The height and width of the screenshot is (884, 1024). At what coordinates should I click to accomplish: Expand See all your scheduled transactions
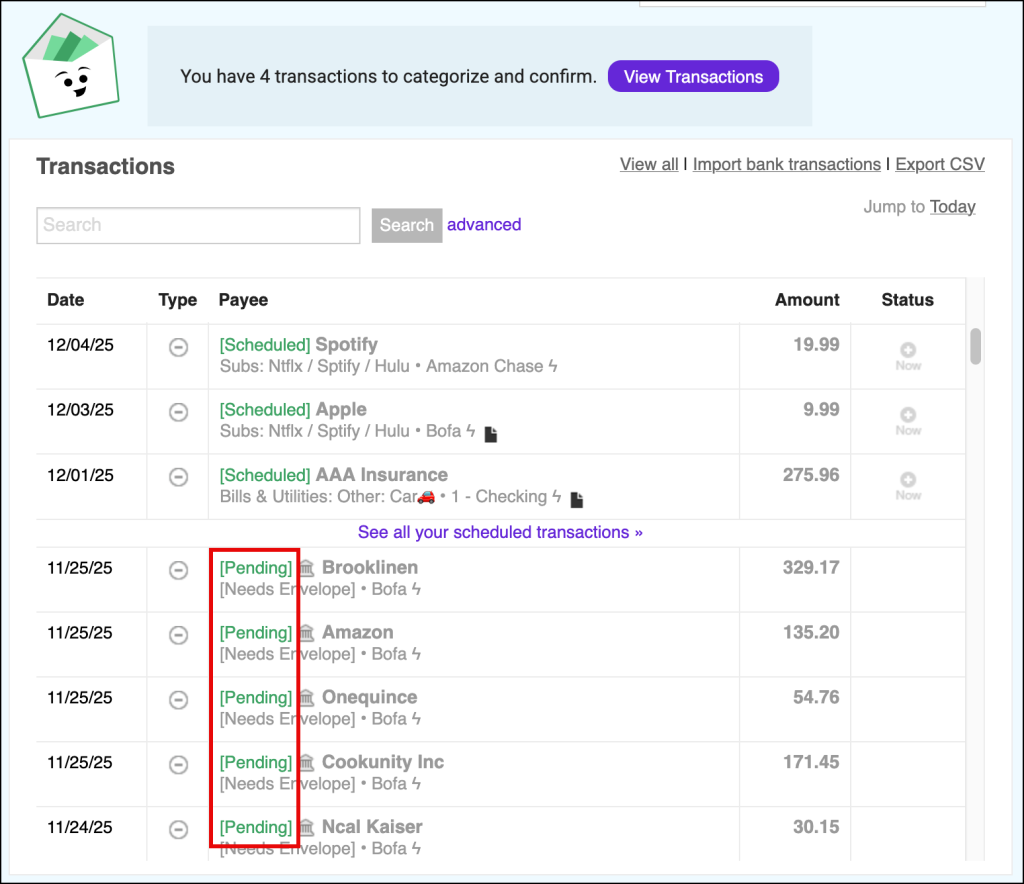click(500, 532)
